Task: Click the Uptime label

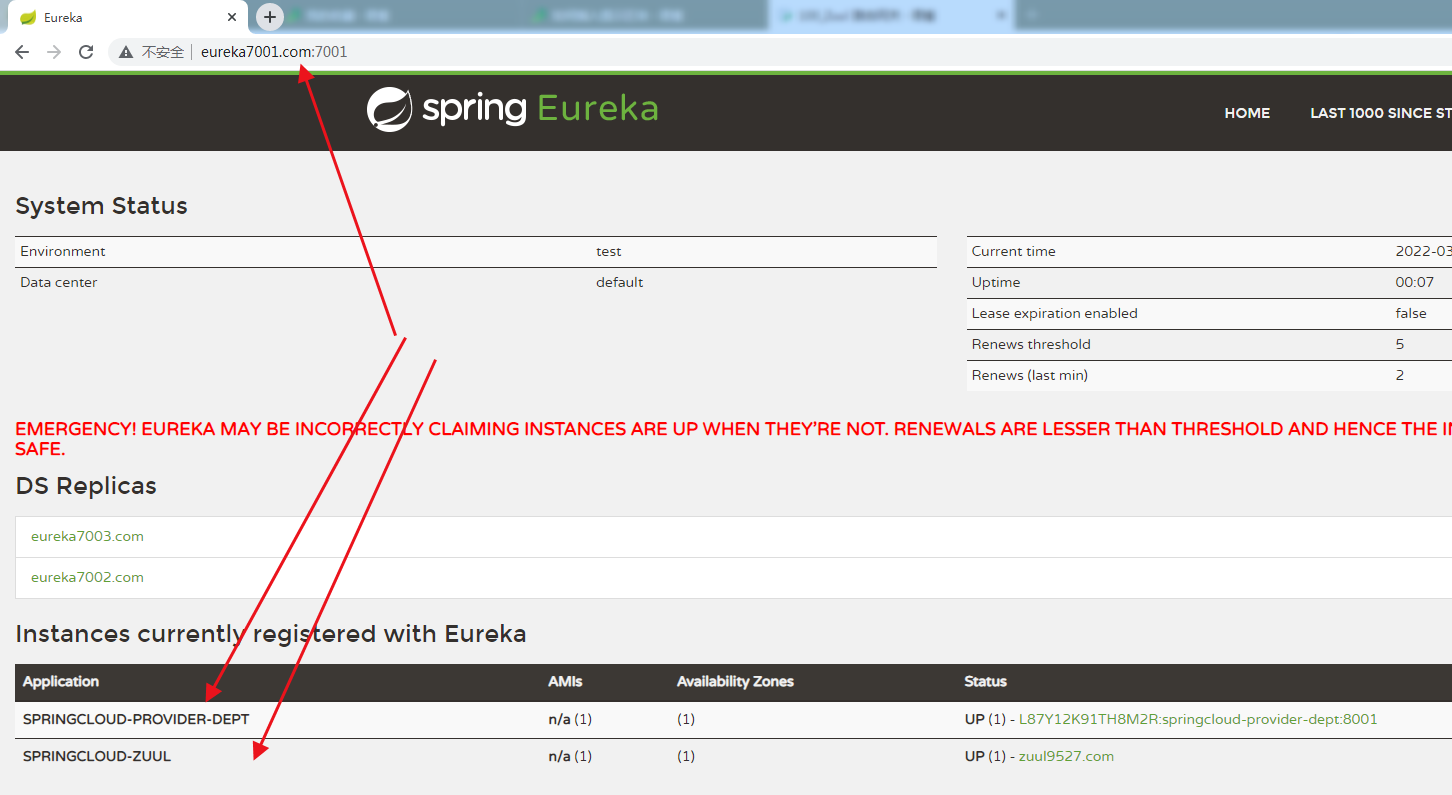Action: [x=996, y=282]
